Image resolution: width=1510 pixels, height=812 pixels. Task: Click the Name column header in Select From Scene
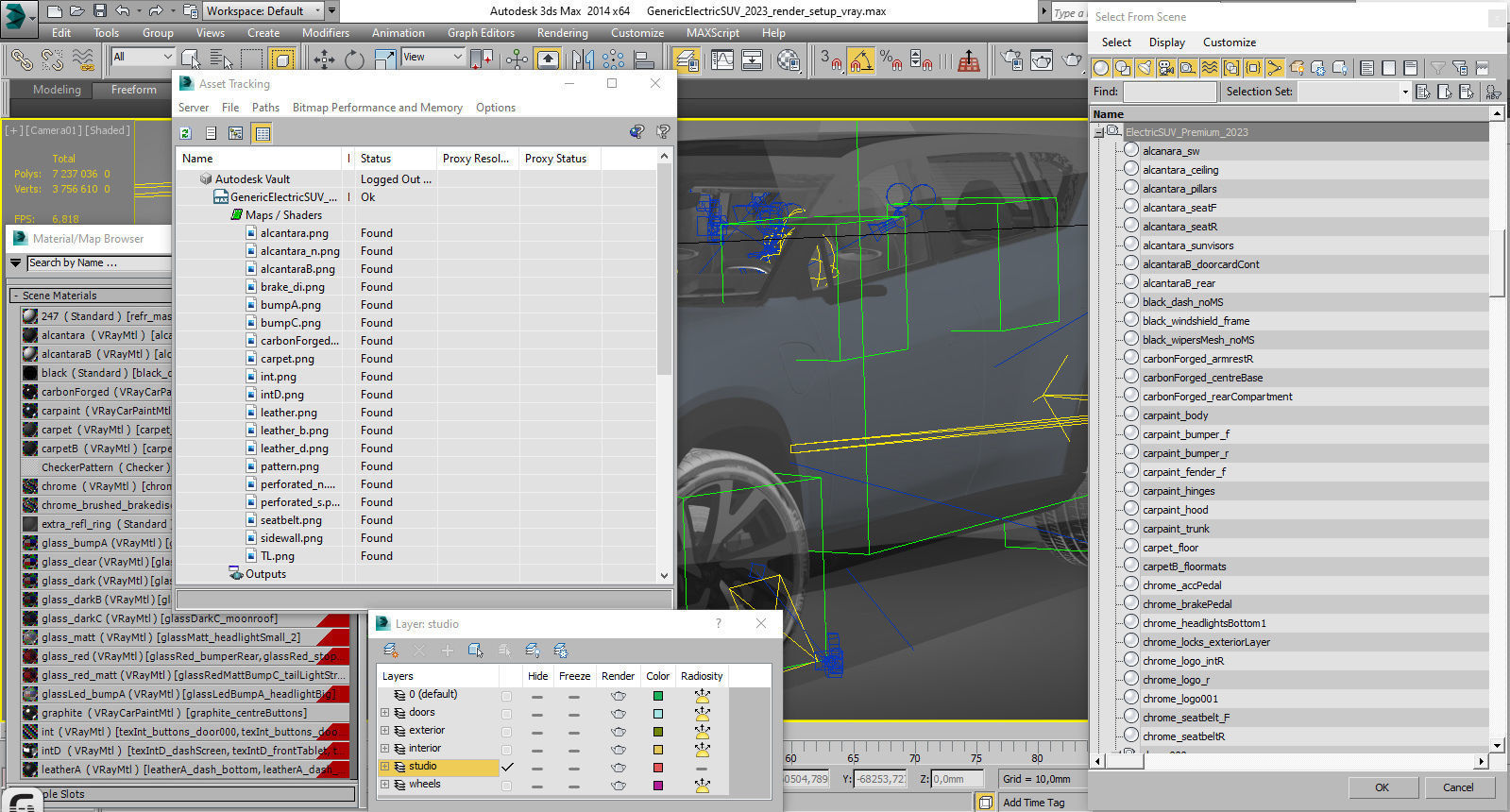point(1291,114)
